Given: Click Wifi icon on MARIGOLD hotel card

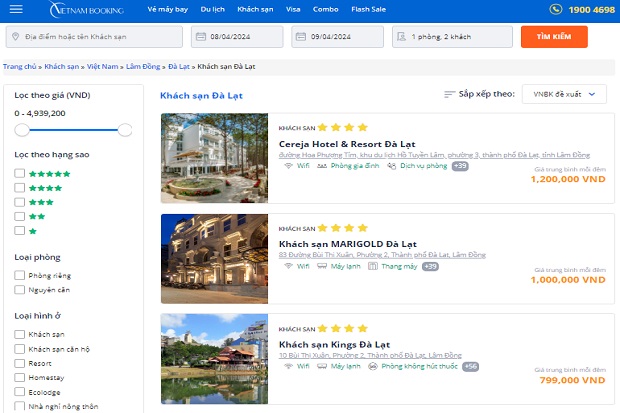Looking at the screenshot, I should [289, 266].
